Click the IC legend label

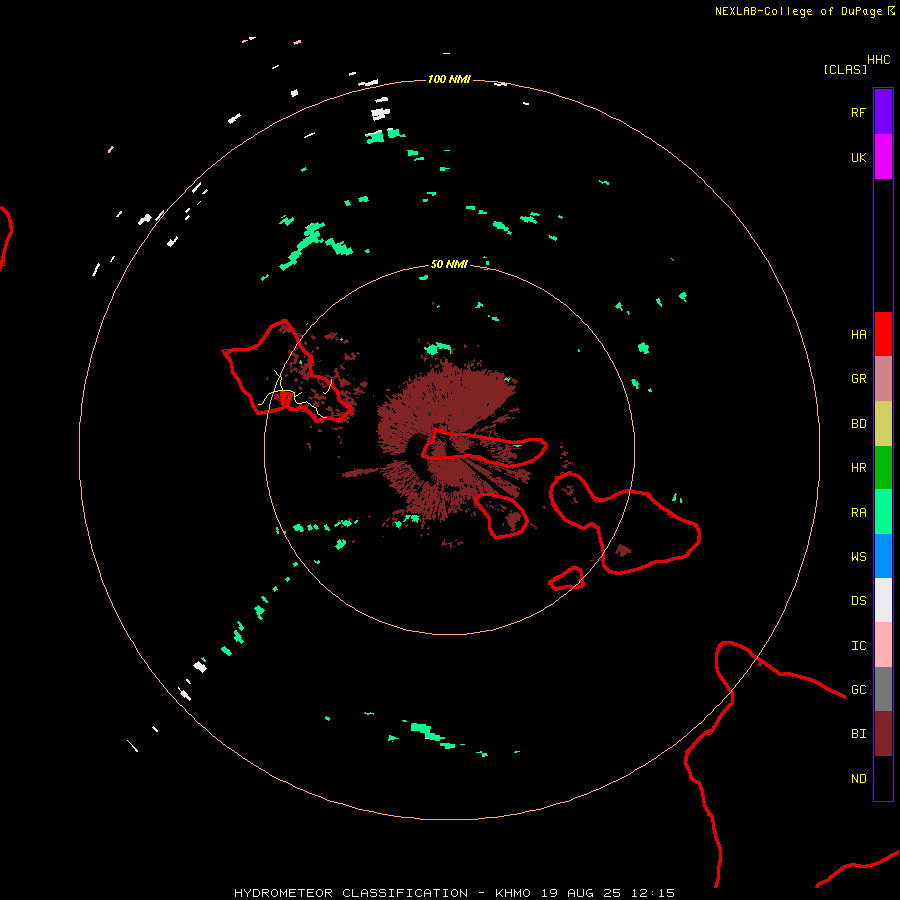coord(858,646)
